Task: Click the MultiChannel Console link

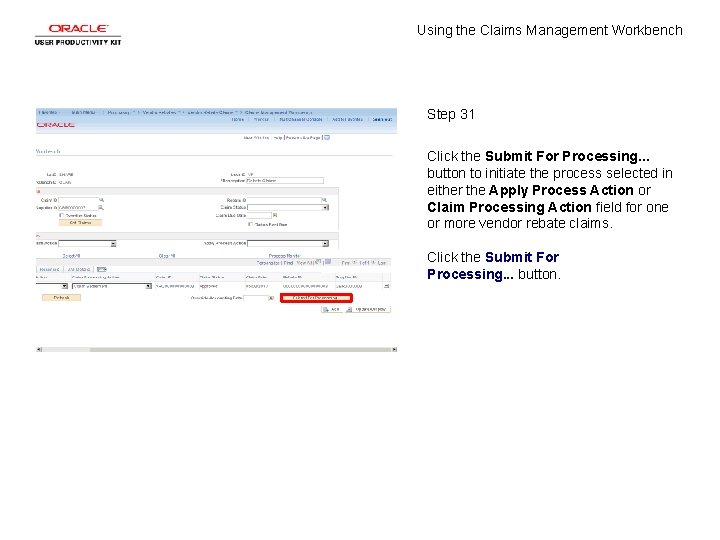Action: coord(301,119)
